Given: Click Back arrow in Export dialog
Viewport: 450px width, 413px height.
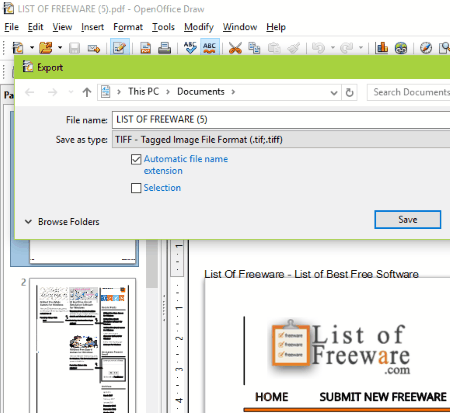Looking at the screenshot, I should pos(30,92).
